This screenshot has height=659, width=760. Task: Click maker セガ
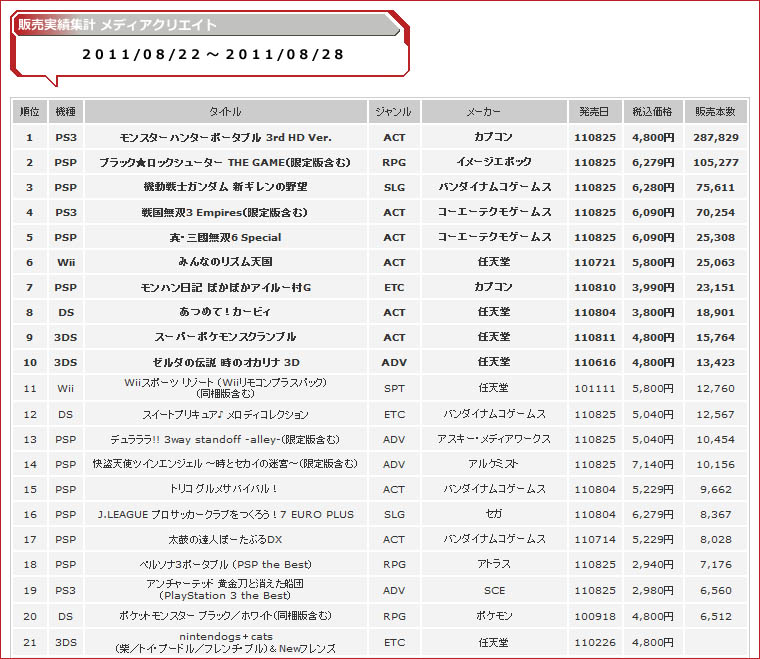point(494,514)
